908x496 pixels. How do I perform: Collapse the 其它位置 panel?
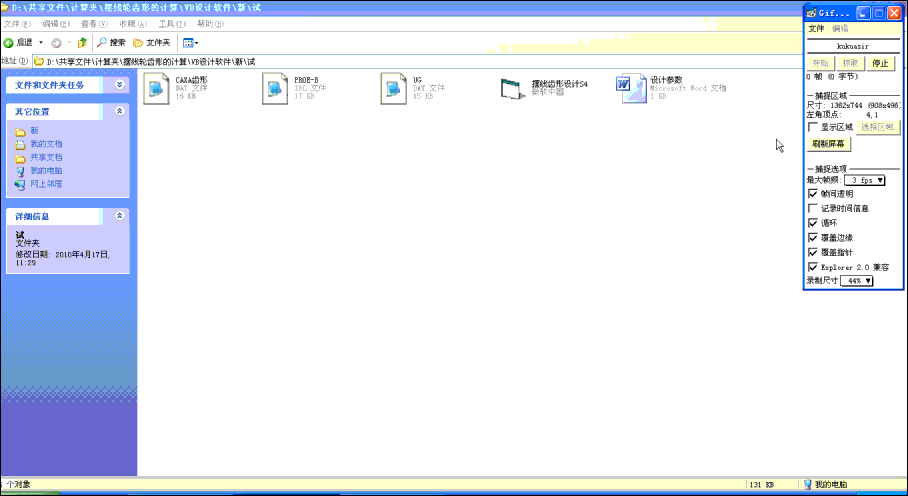pos(119,111)
